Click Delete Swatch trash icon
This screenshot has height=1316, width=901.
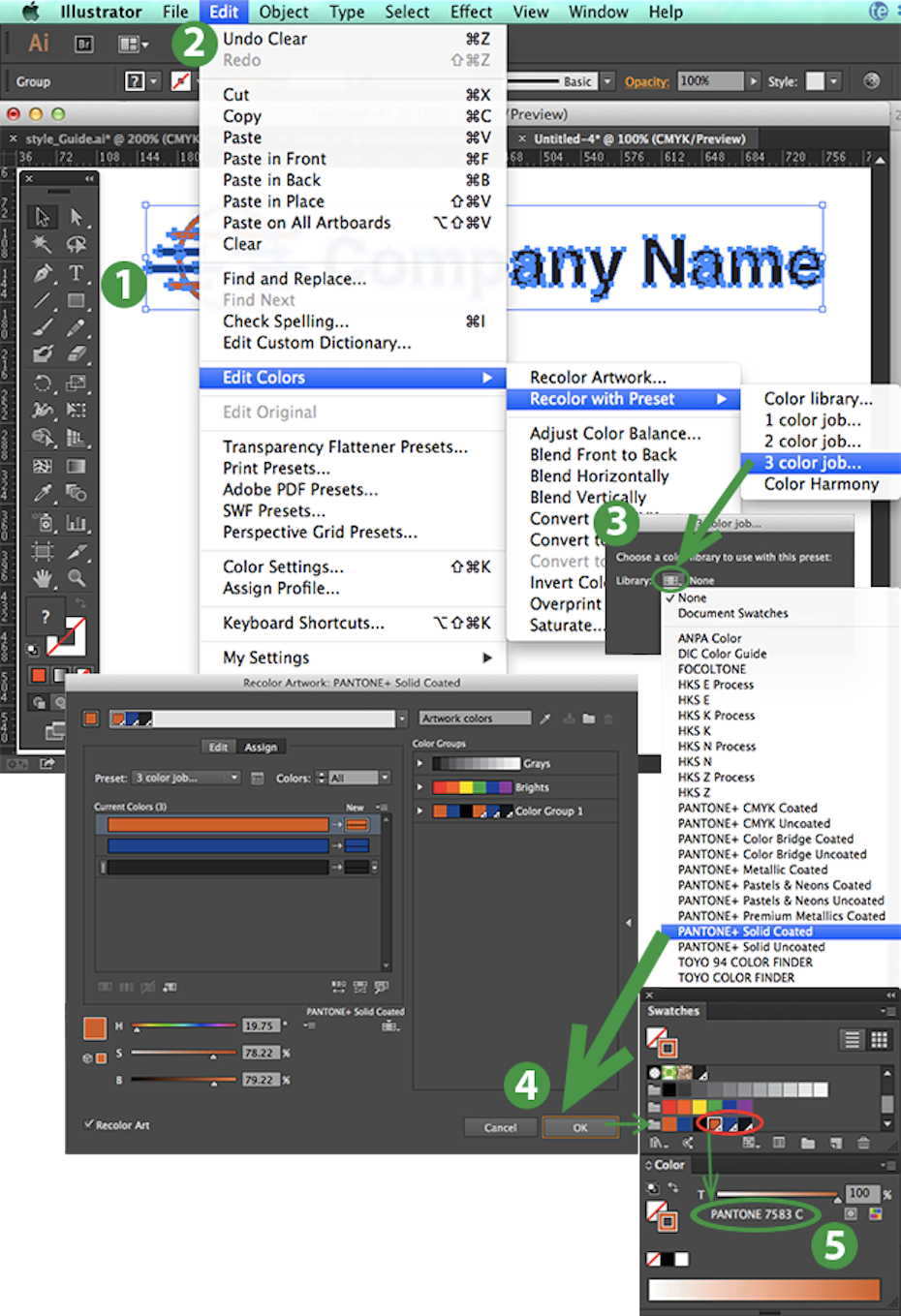click(863, 1143)
